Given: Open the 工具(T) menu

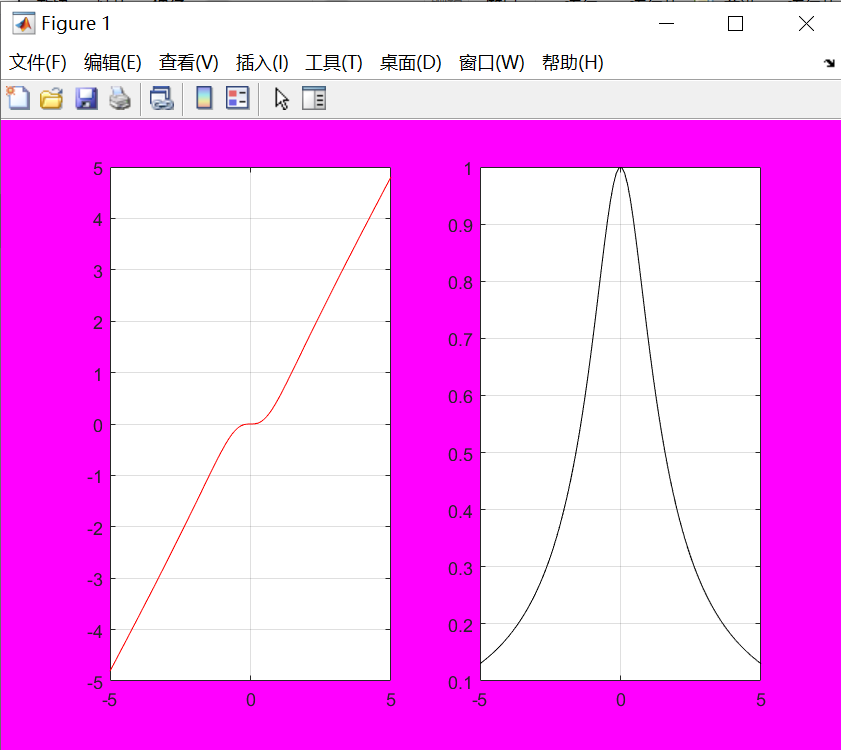Looking at the screenshot, I should click(x=332, y=62).
